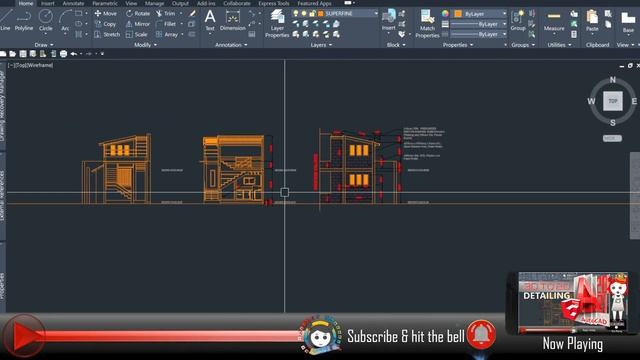Select the Circle tool
The width and height of the screenshot is (640, 360).
(x=45, y=20)
